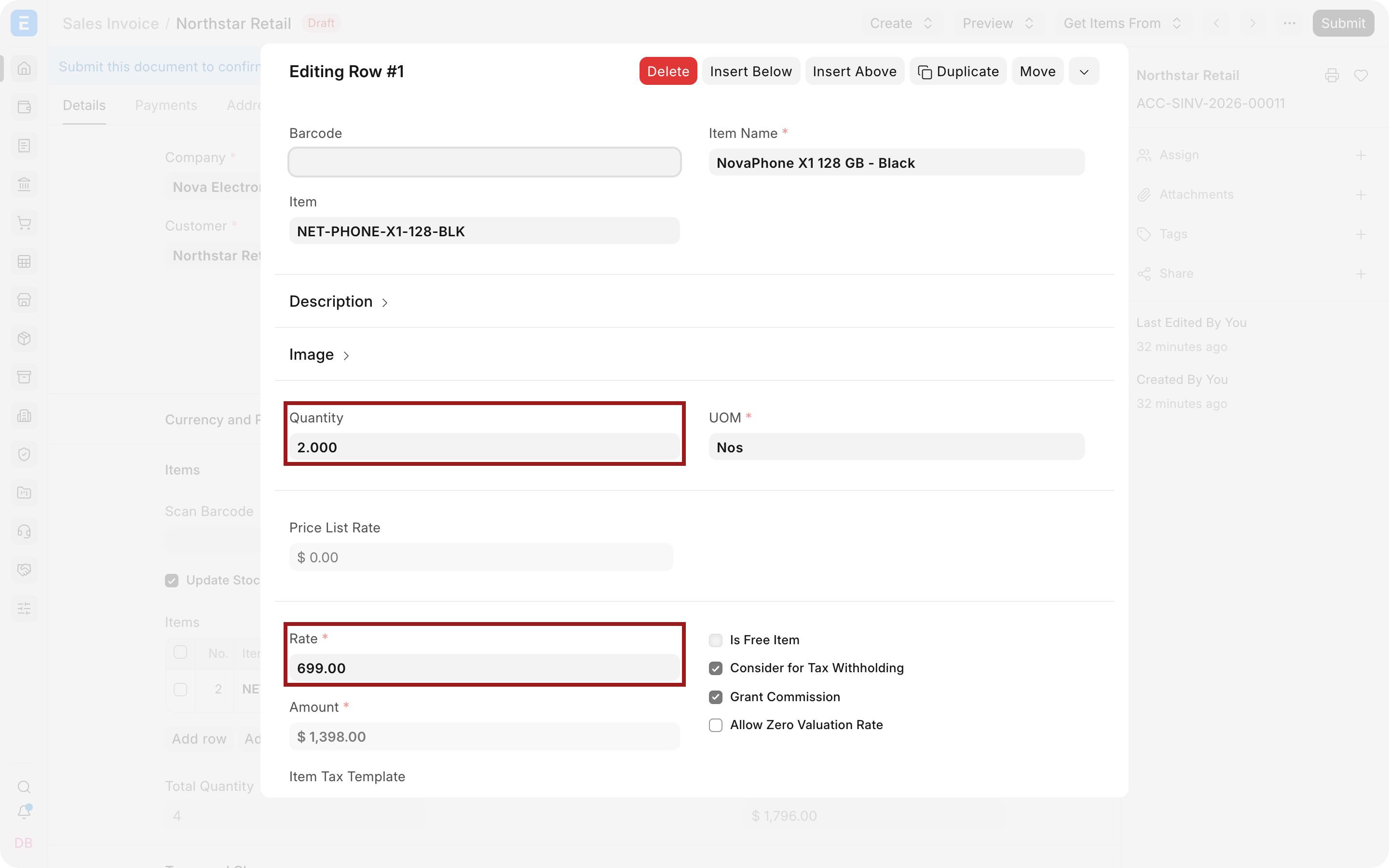
Task: Open the stock box icon in sidebar
Action: coord(24,338)
